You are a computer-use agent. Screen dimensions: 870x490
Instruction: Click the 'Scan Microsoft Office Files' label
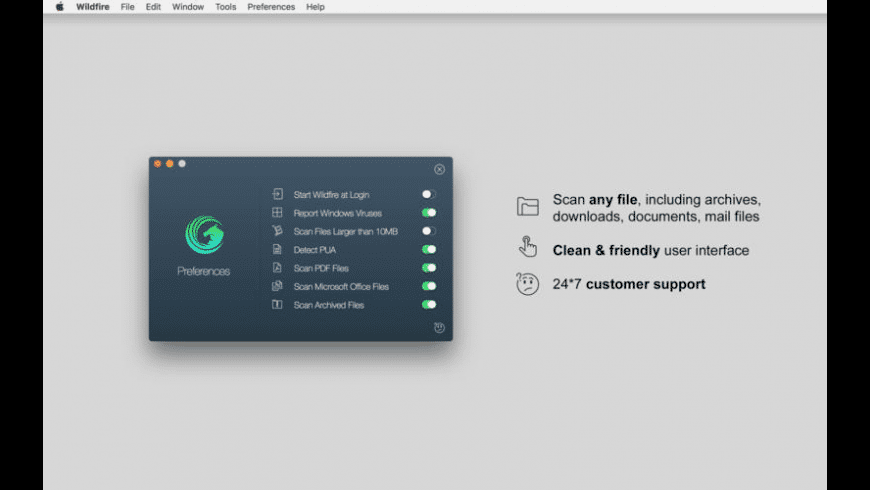click(341, 286)
